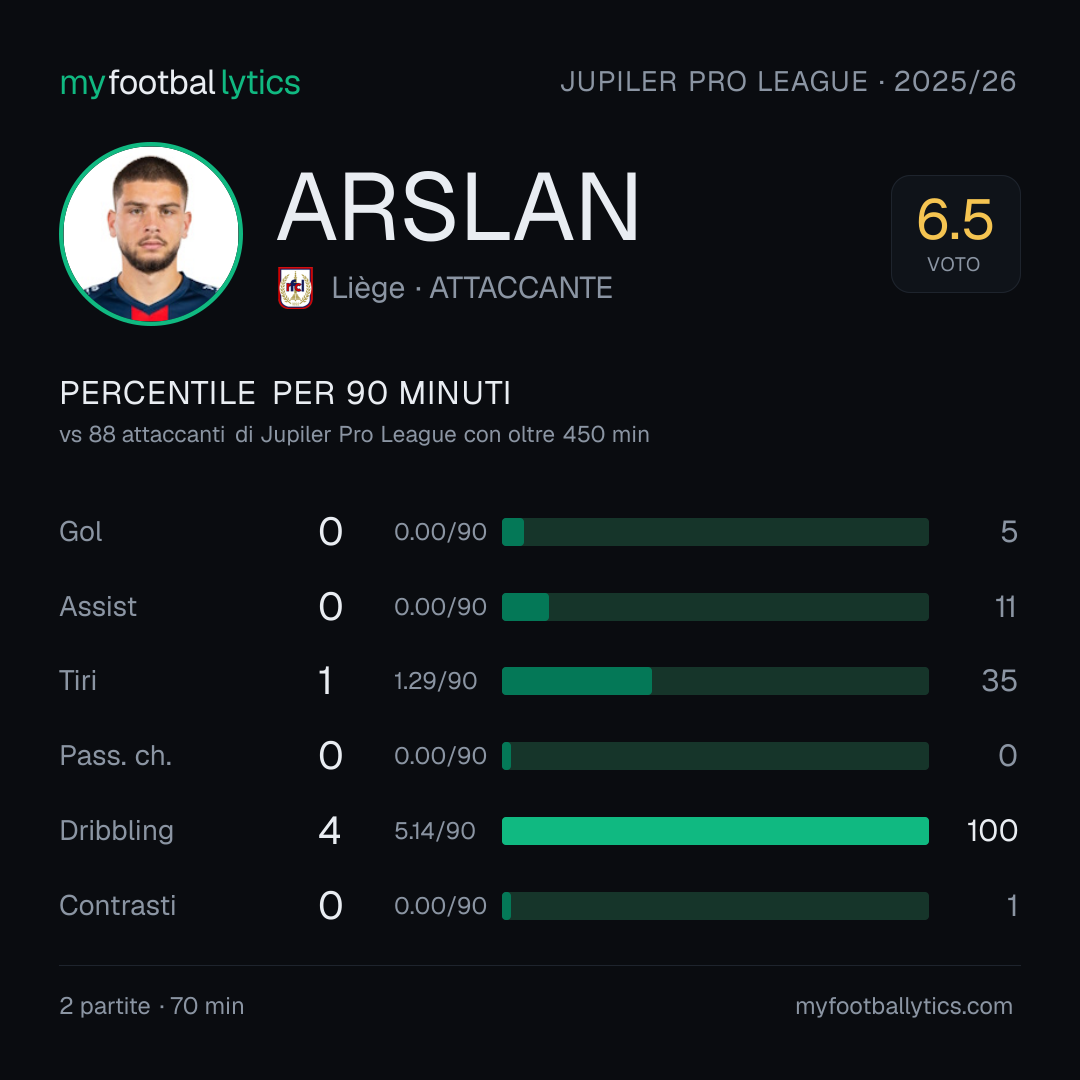Click the Assist percentile bar
Image resolution: width=1080 pixels, height=1080 pixels.
[x=715, y=607]
